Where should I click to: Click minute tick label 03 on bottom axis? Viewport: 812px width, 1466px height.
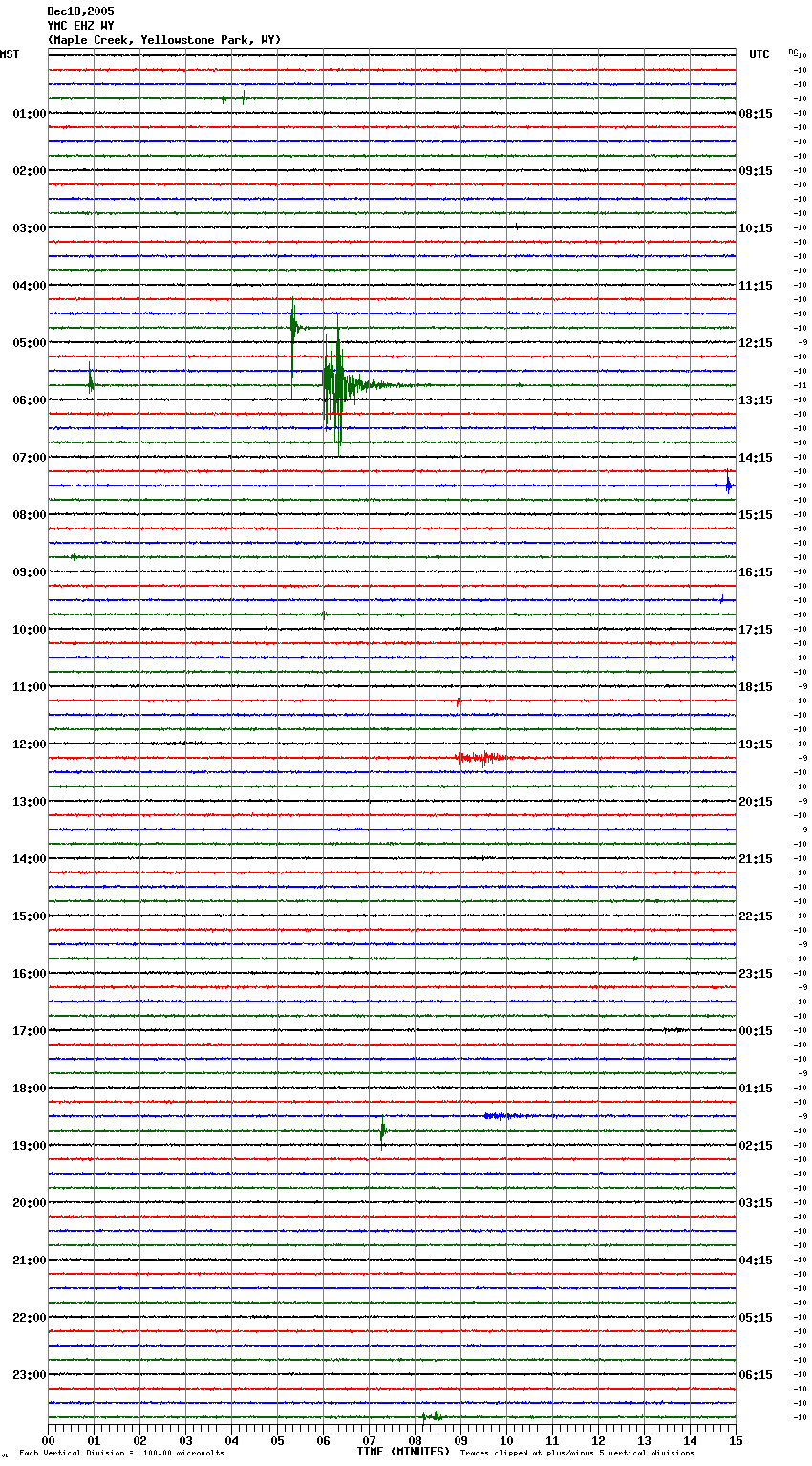coord(185,1440)
